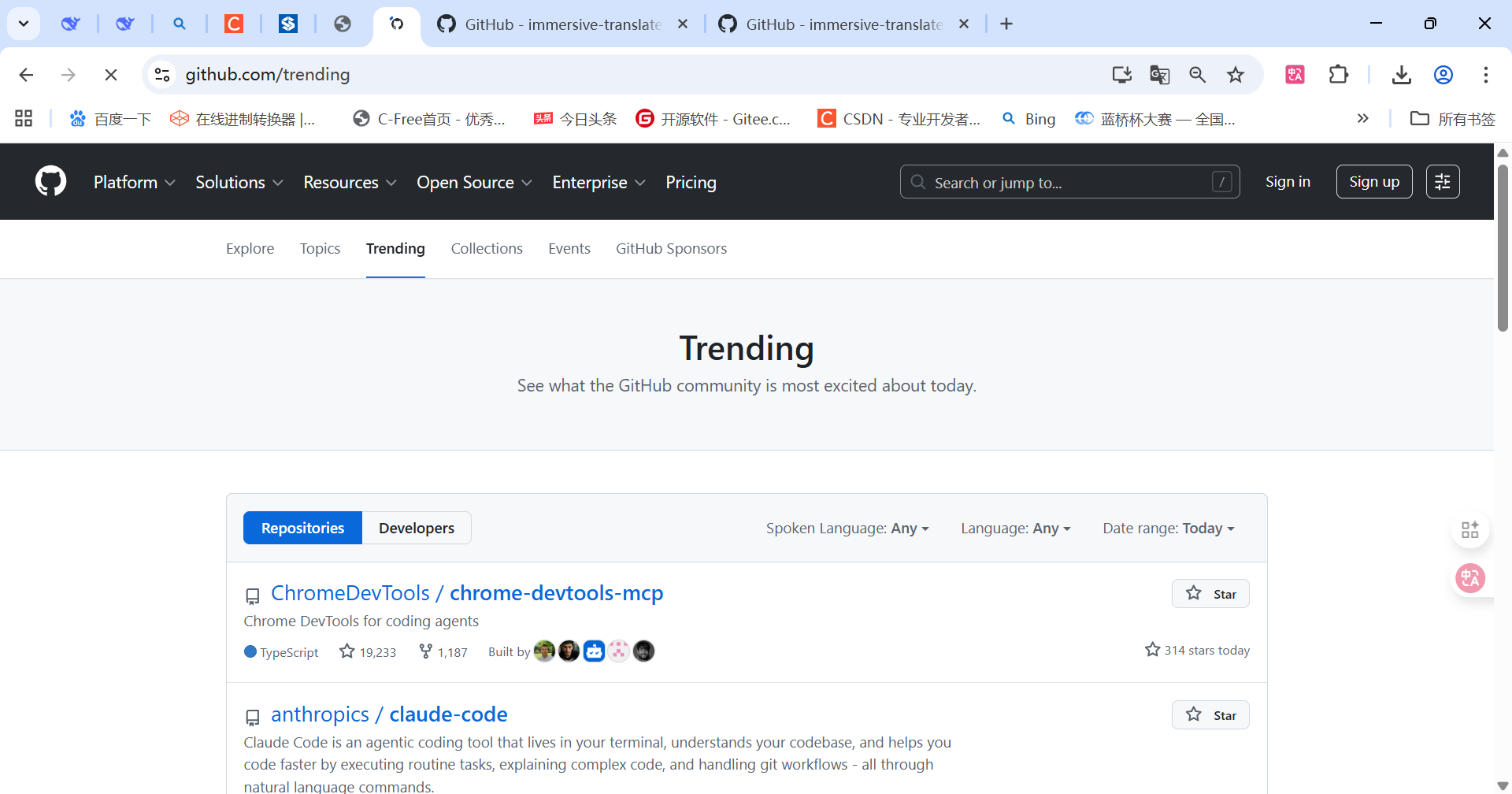1512x794 pixels.
Task: Expand the Open Source menu
Action: 474,182
